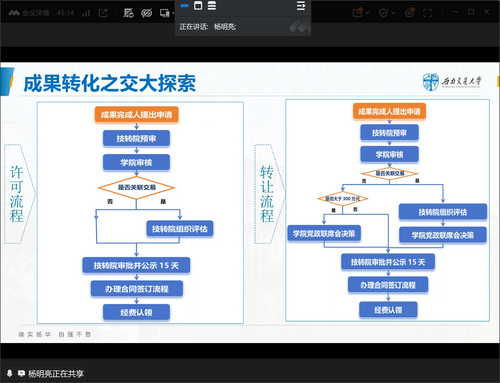Click 办理合同签订流程 box in 转让流程 chart
500x383 pixels.
click(x=388, y=285)
